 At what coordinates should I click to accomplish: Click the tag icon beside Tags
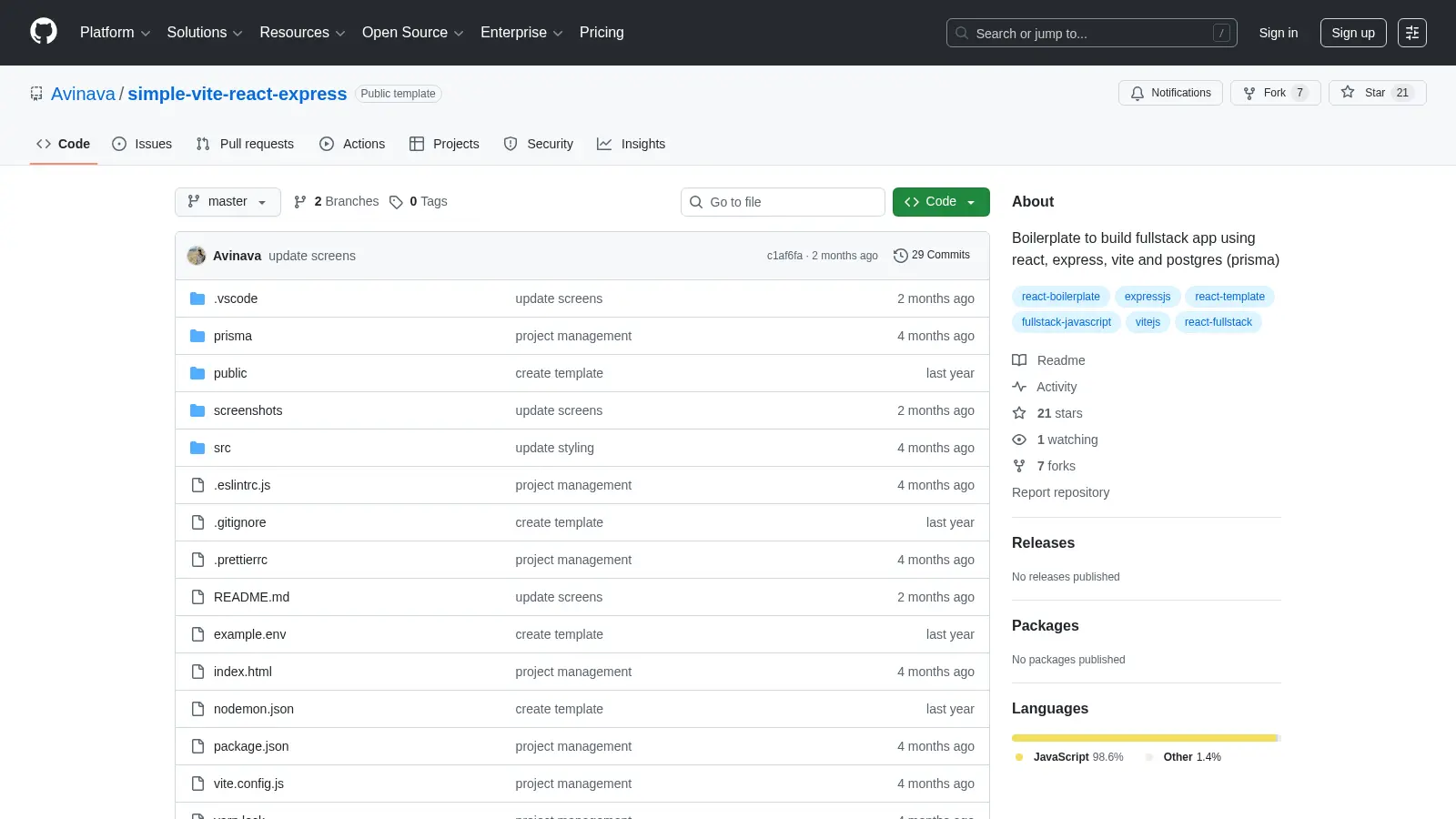pyautogui.click(x=396, y=202)
